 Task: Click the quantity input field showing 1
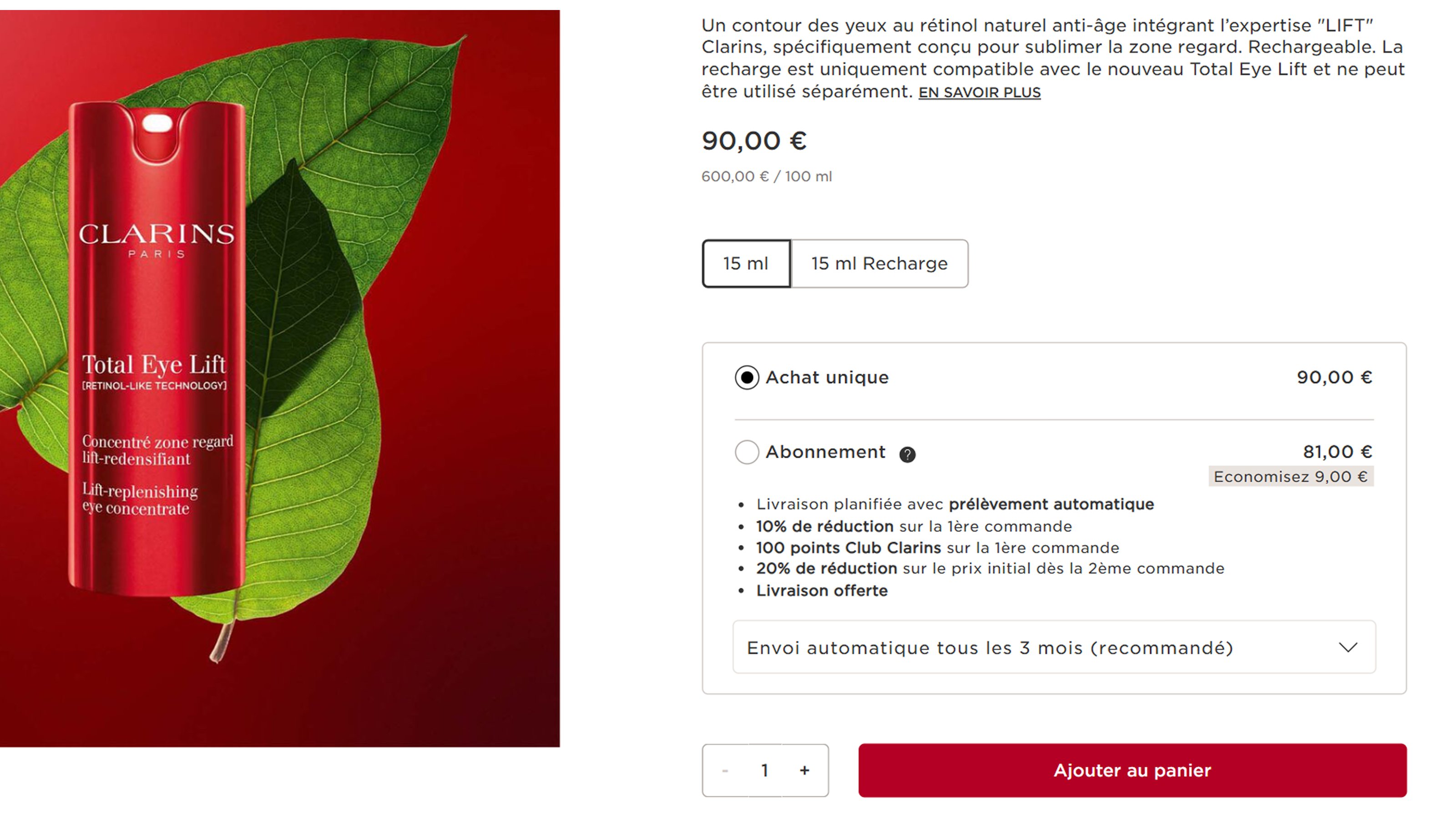(765, 770)
